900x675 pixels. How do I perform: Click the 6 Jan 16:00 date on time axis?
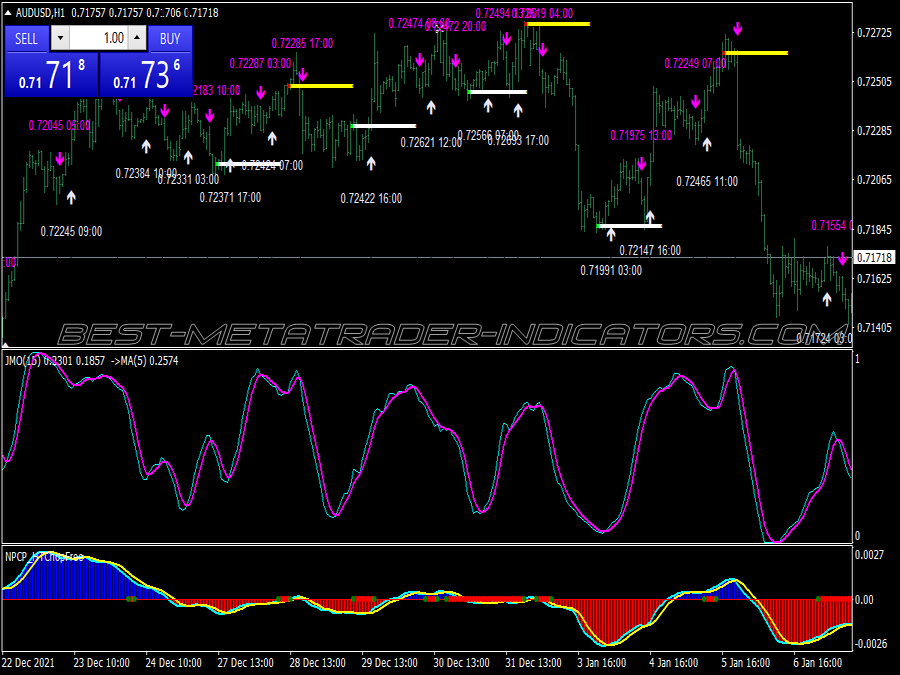click(817, 662)
